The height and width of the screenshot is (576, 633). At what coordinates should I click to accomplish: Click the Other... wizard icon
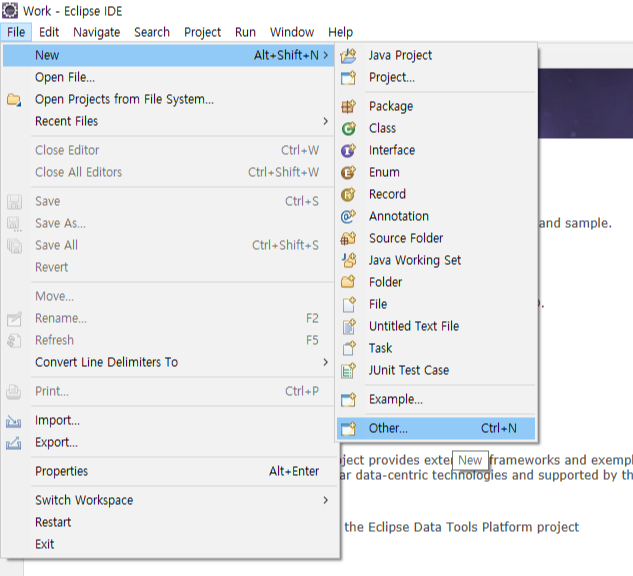point(348,429)
